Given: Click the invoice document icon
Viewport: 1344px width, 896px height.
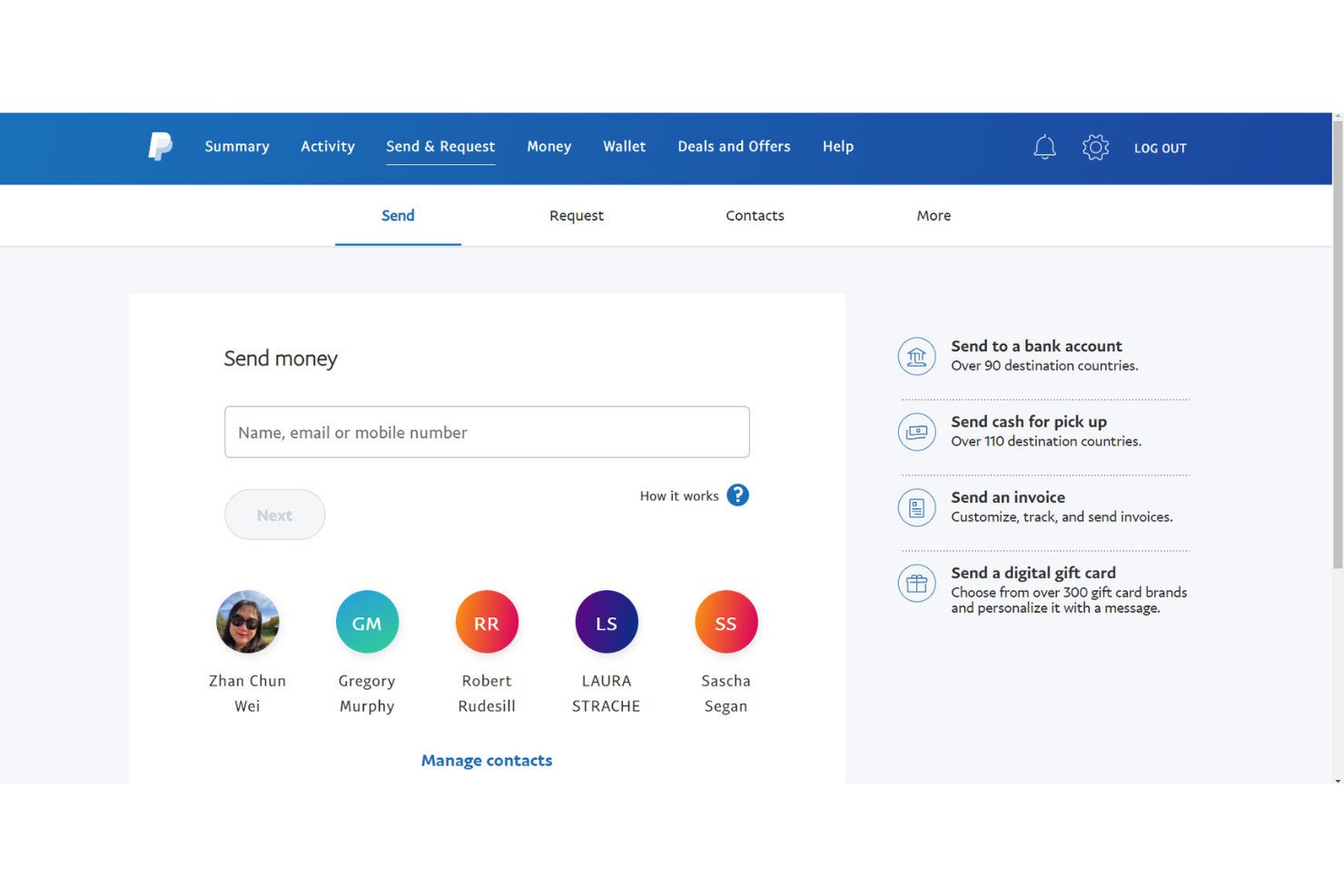Looking at the screenshot, I should [x=916, y=507].
